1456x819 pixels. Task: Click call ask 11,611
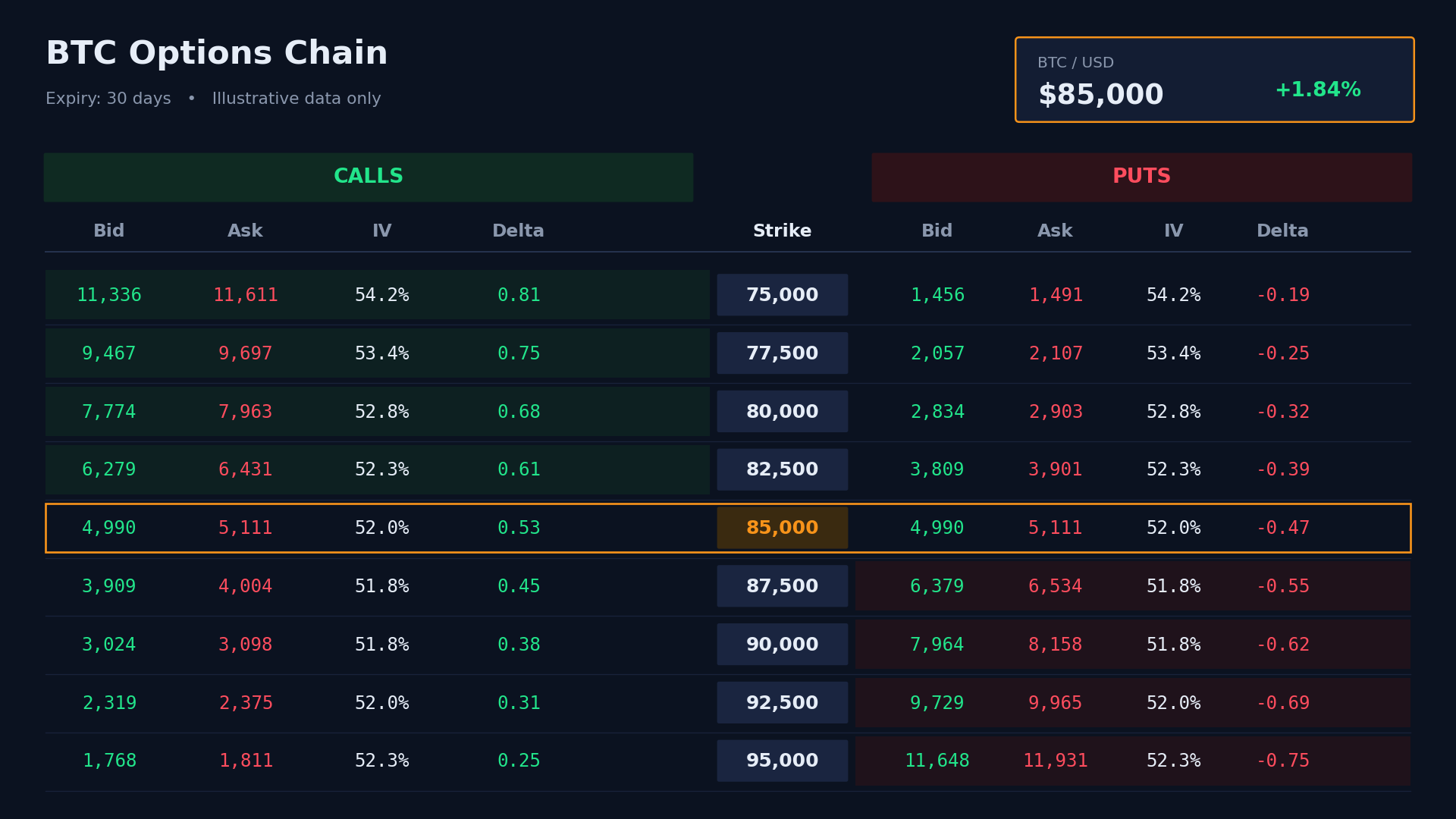click(x=246, y=295)
